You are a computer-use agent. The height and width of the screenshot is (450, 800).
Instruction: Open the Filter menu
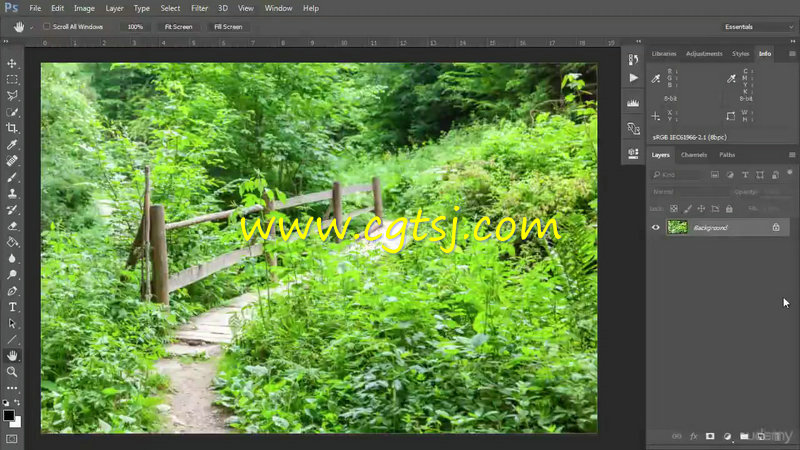pos(199,8)
